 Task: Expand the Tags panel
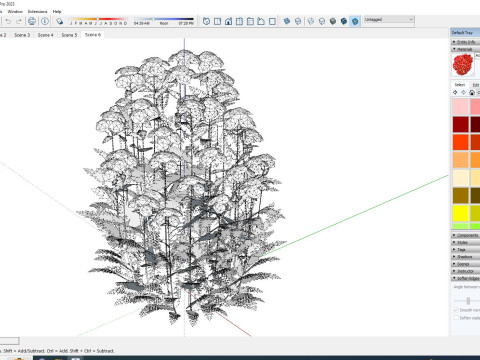(466, 249)
